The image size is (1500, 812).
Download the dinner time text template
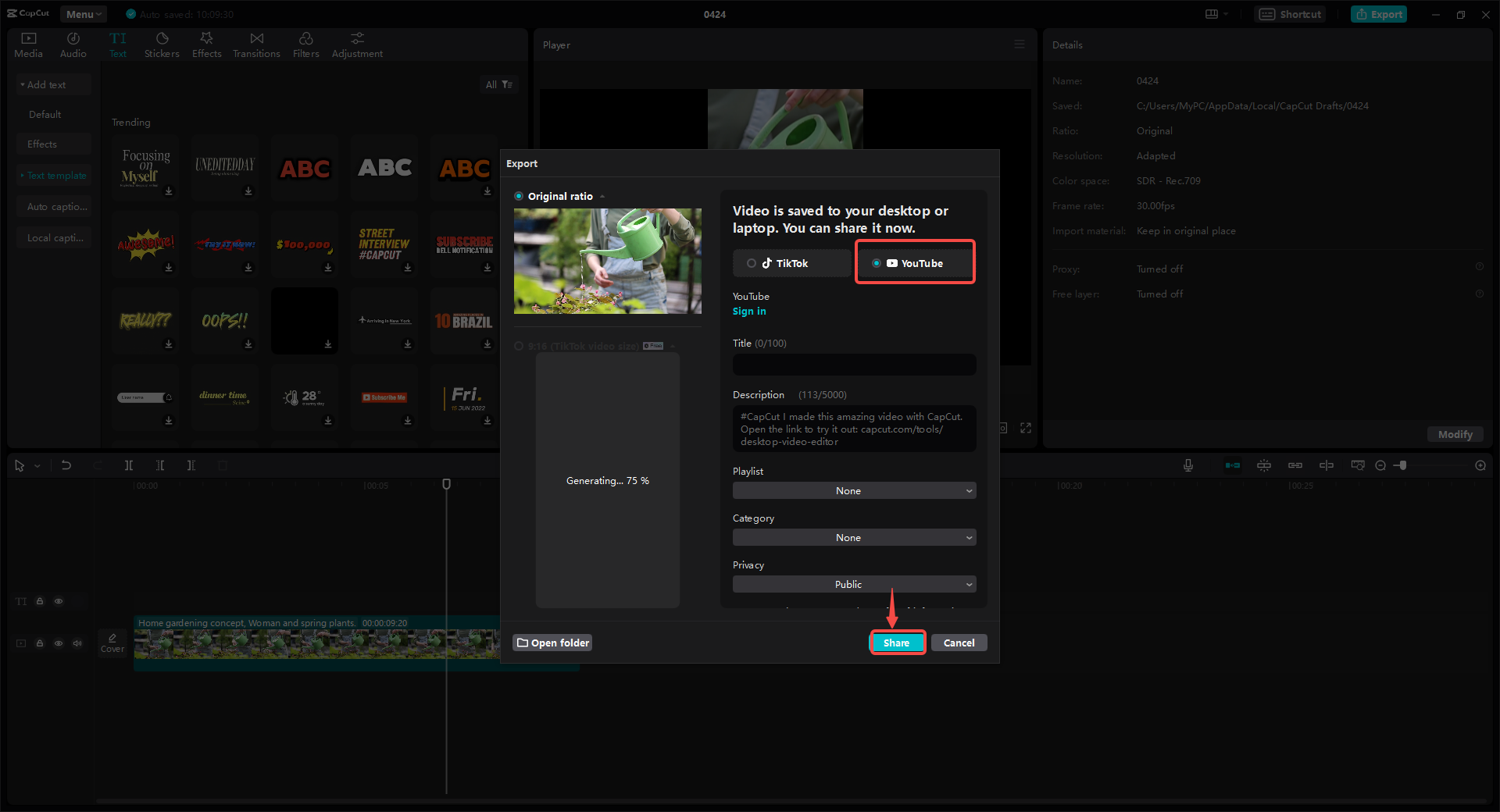pos(248,420)
